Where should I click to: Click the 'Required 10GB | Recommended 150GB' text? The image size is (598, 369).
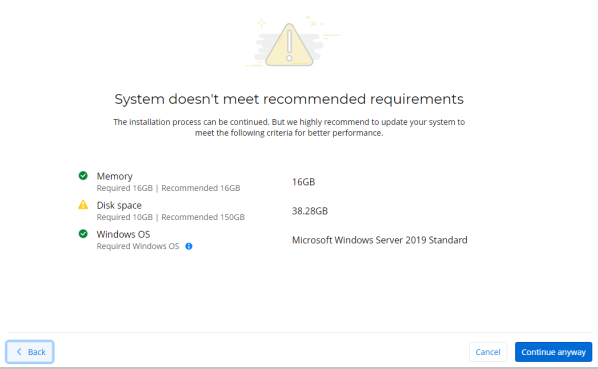(170, 217)
